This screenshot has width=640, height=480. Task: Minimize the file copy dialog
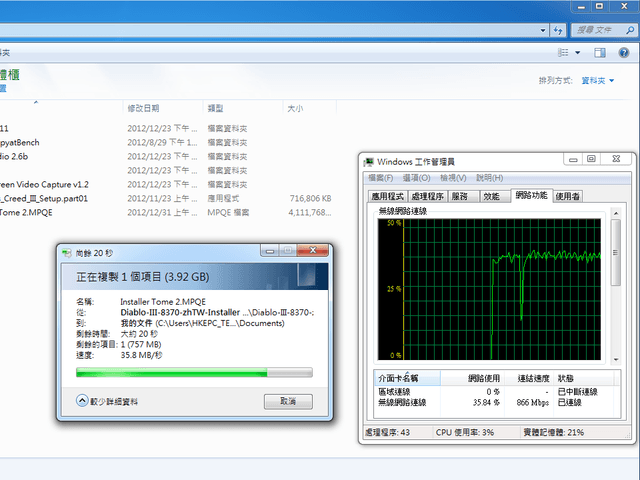270,251
